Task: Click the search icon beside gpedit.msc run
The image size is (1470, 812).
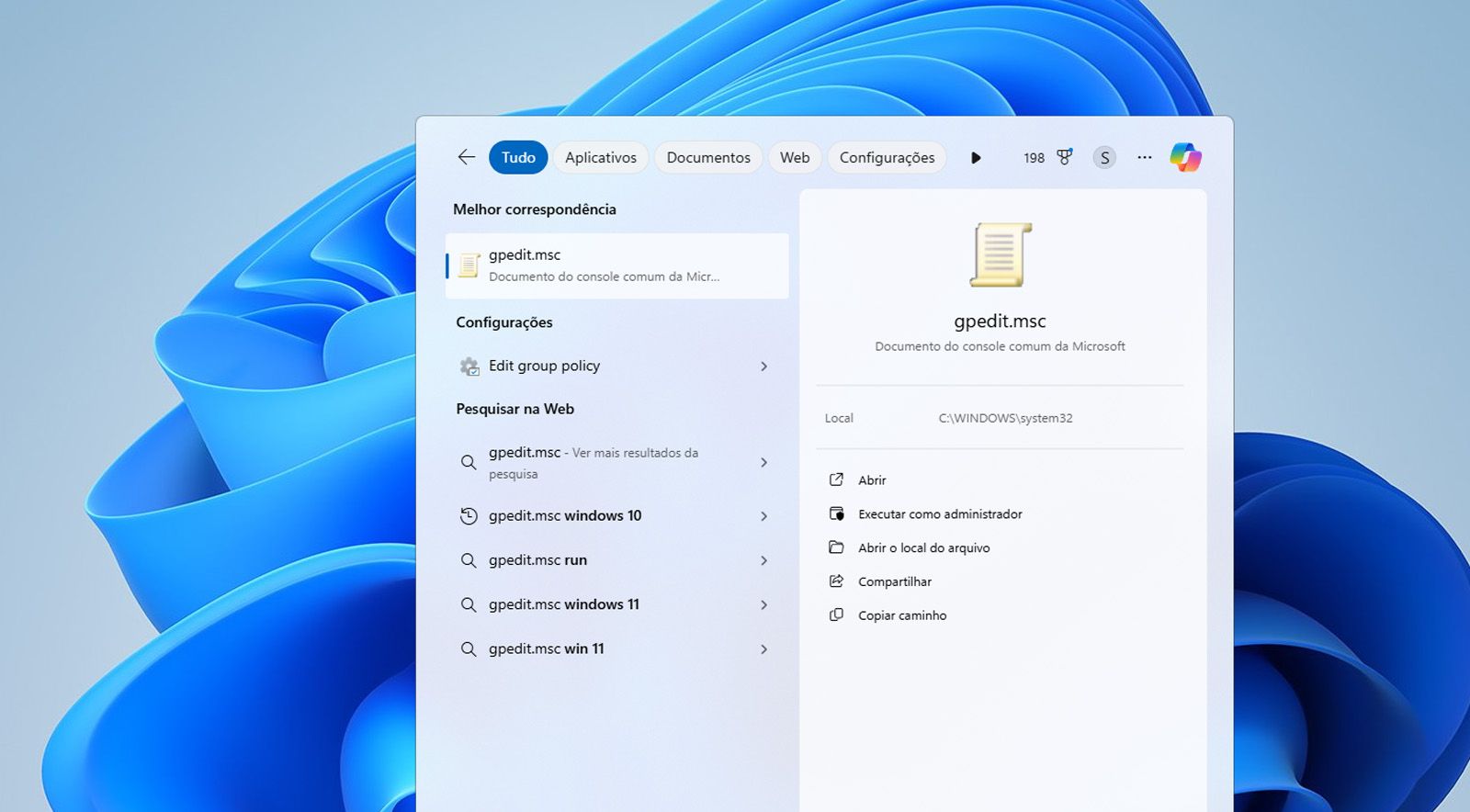Action: pyautogui.click(x=469, y=560)
